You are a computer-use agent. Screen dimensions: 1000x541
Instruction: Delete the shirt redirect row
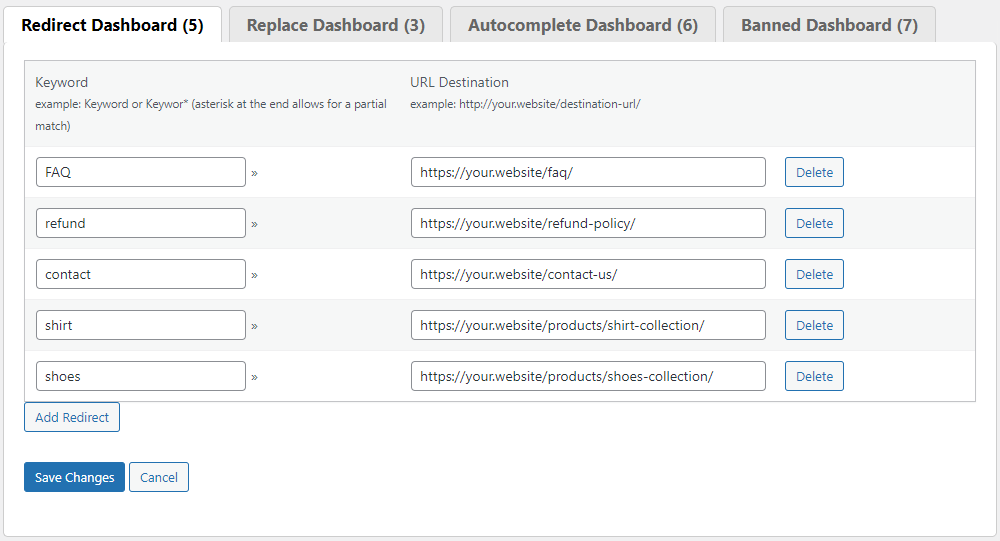click(x=814, y=325)
